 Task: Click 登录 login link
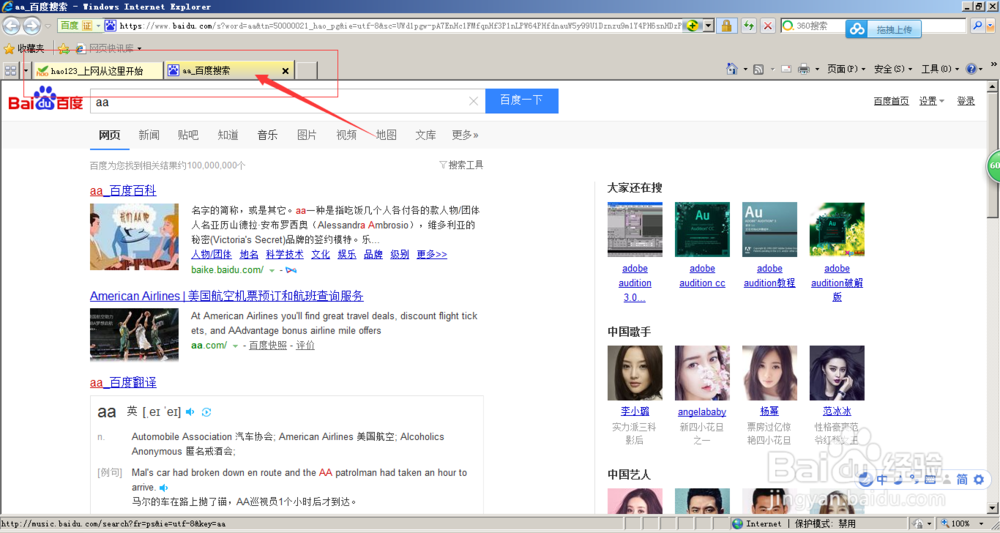tap(966, 101)
